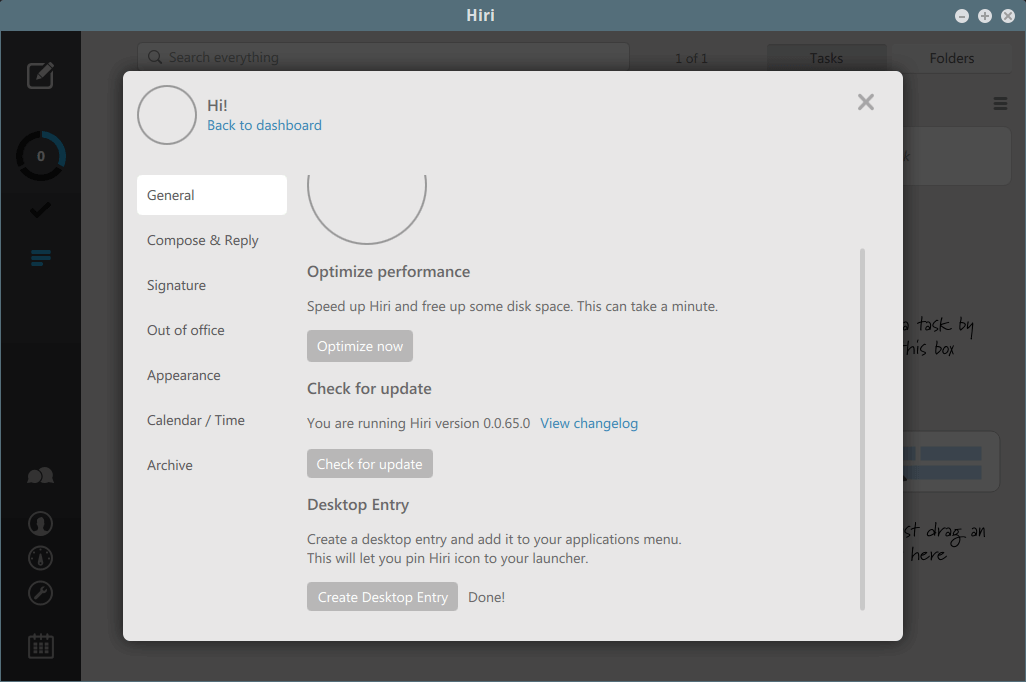Click the Check for update button
This screenshot has height=682, width=1026.
point(370,464)
